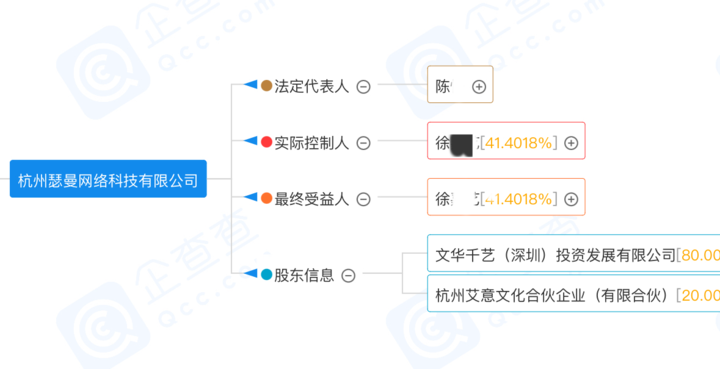The width and height of the screenshot is (720, 369).
Task: Select the 股东信息 label
Action: (304, 275)
